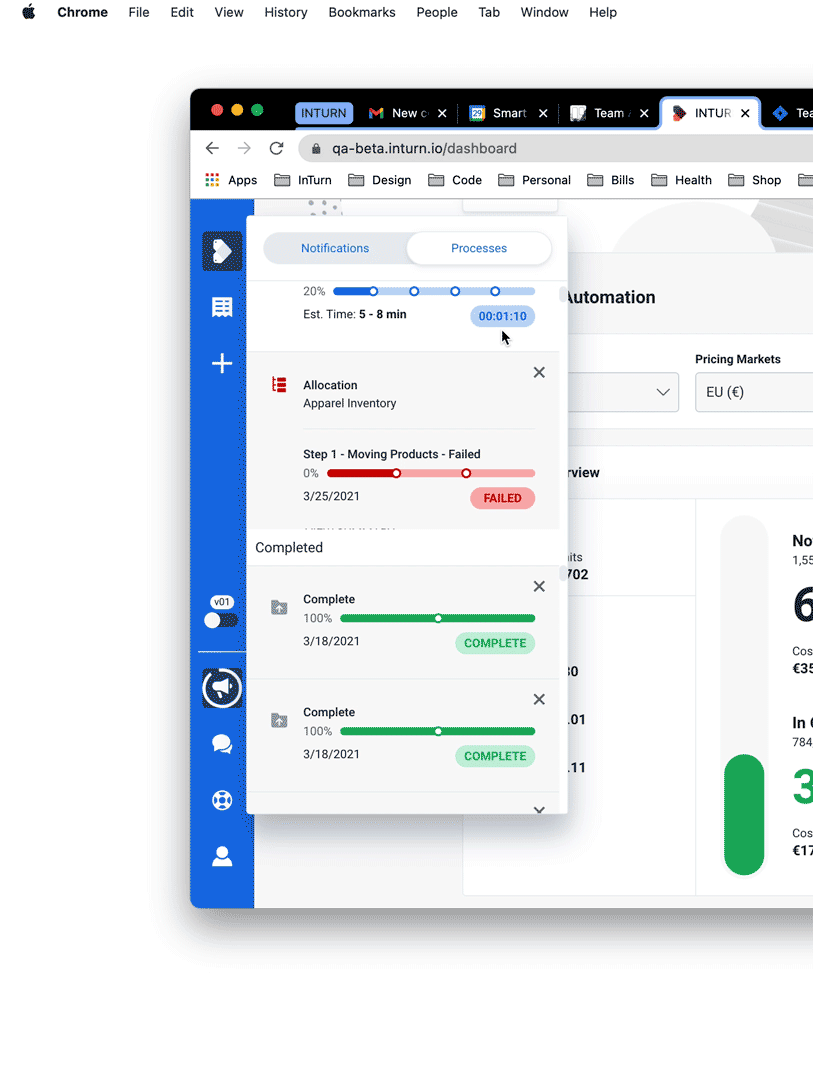Click the highlighted arrow icon atop sidebar
This screenshot has width=813, height=1080.
[221, 251]
